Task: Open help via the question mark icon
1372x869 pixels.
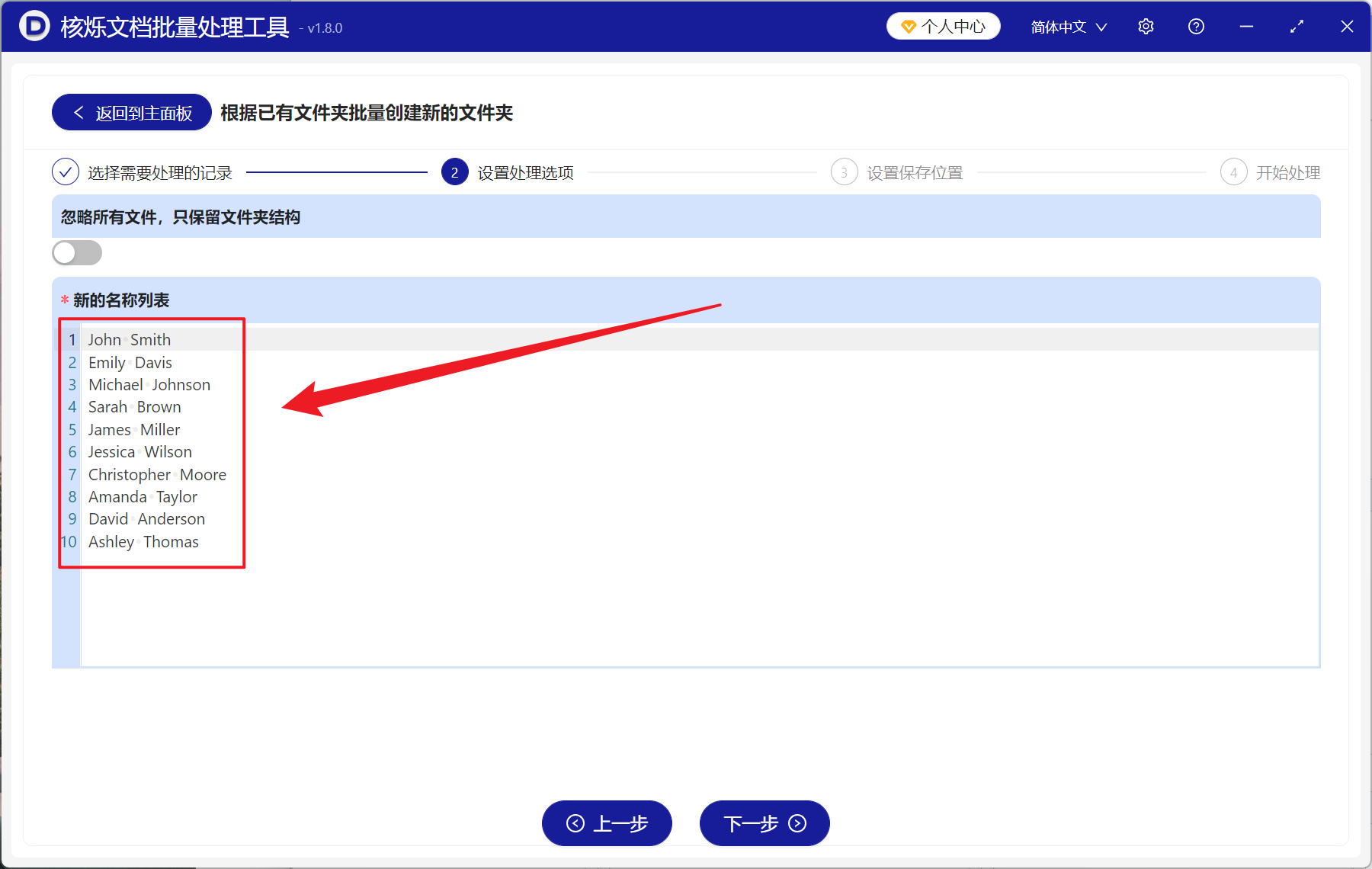Action: [x=1195, y=26]
